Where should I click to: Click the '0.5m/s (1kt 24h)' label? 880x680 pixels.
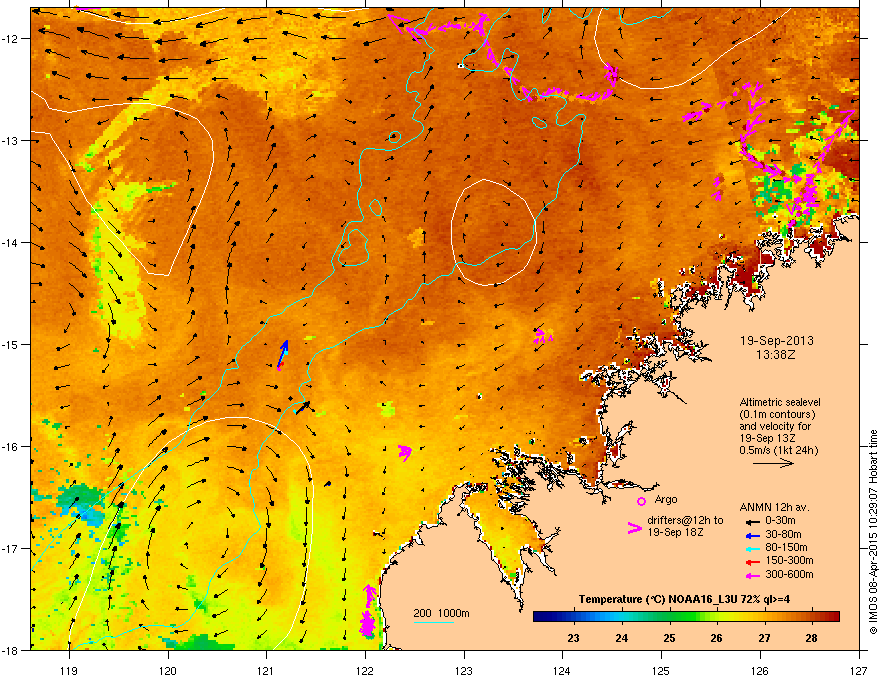(778, 451)
